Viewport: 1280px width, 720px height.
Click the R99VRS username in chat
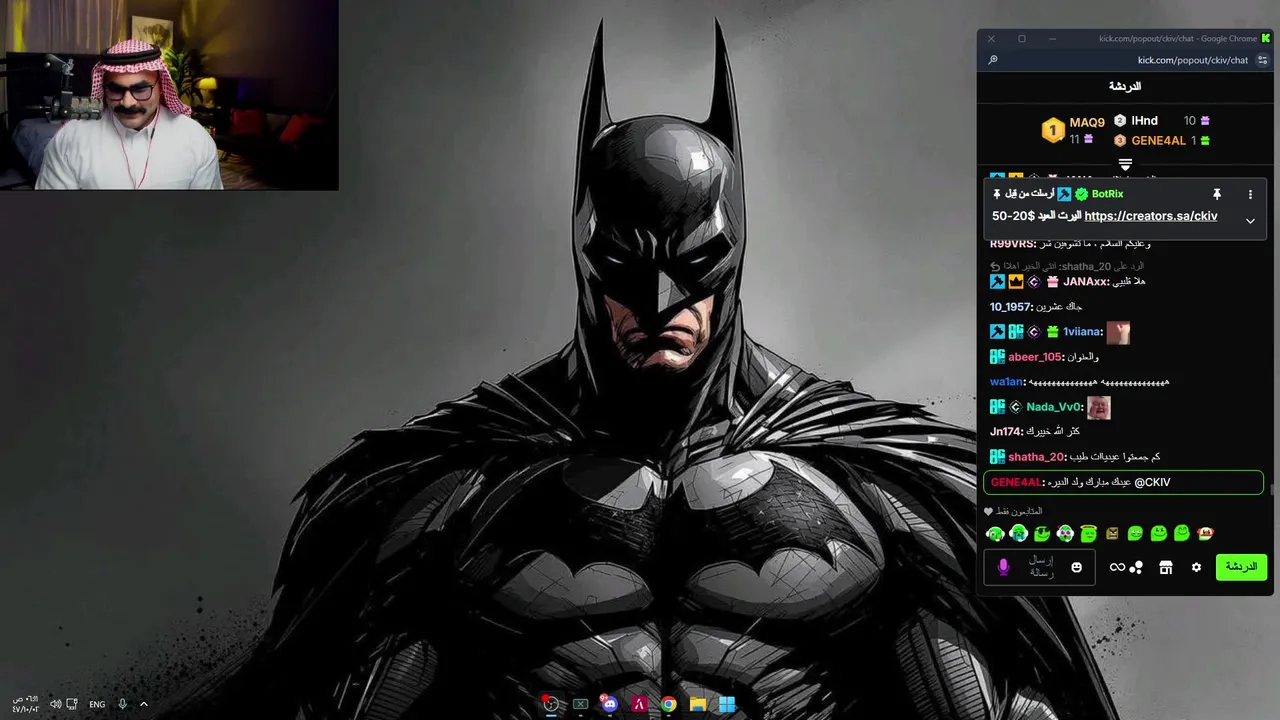click(1012, 244)
